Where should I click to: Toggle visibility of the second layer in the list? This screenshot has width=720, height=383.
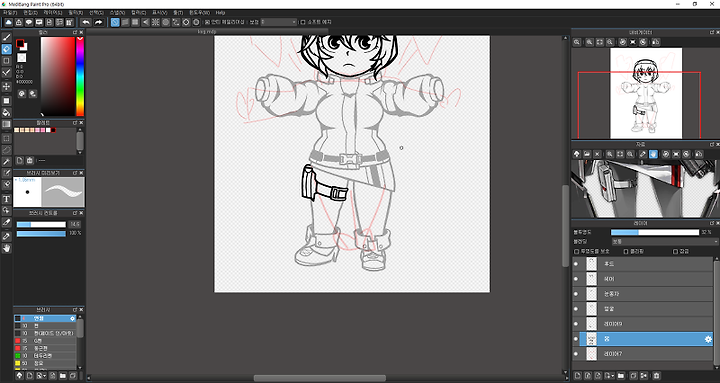pos(576,279)
